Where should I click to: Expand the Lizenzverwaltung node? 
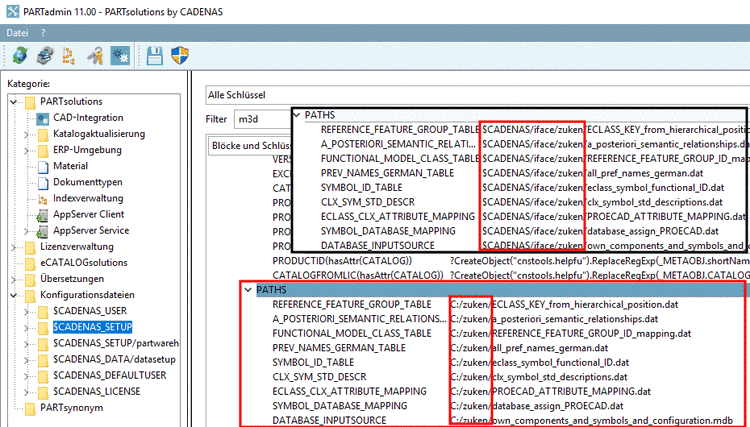tap(14, 247)
